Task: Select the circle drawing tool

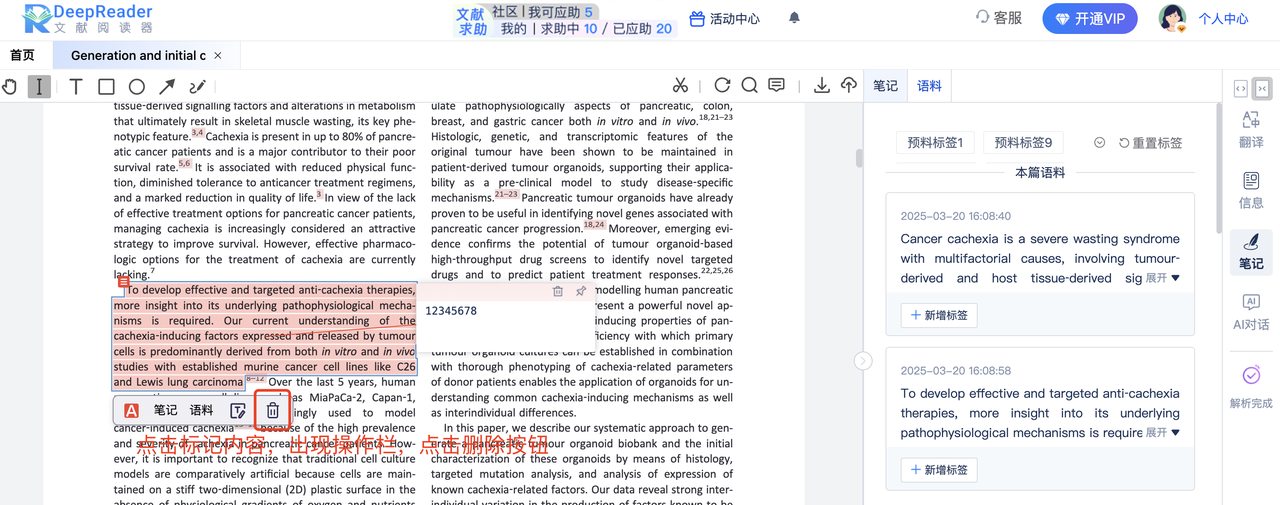Action: pyautogui.click(x=137, y=87)
